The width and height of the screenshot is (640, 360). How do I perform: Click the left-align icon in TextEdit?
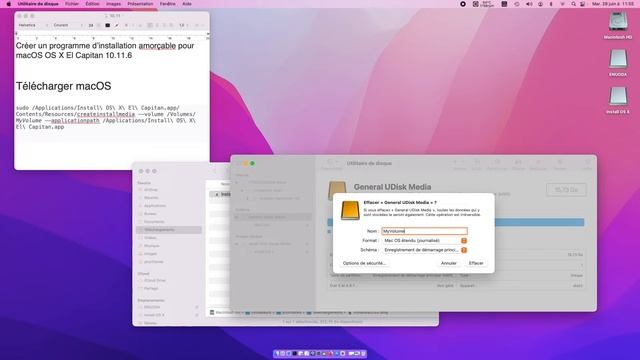[x=150, y=25]
